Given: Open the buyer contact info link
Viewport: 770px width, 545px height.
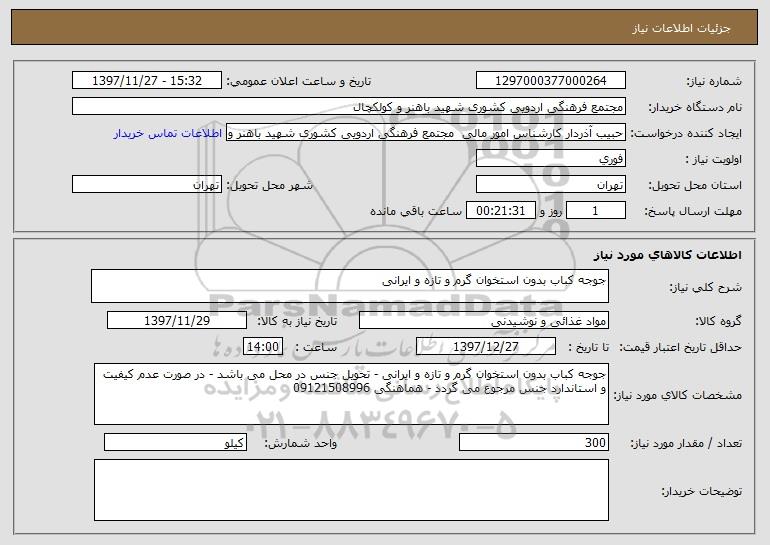Looking at the screenshot, I should pos(168,134).
